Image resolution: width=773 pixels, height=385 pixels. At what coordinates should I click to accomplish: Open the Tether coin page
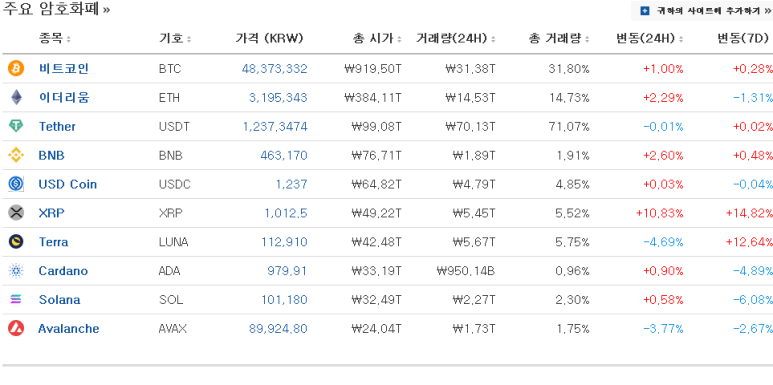tap(57, 126)
